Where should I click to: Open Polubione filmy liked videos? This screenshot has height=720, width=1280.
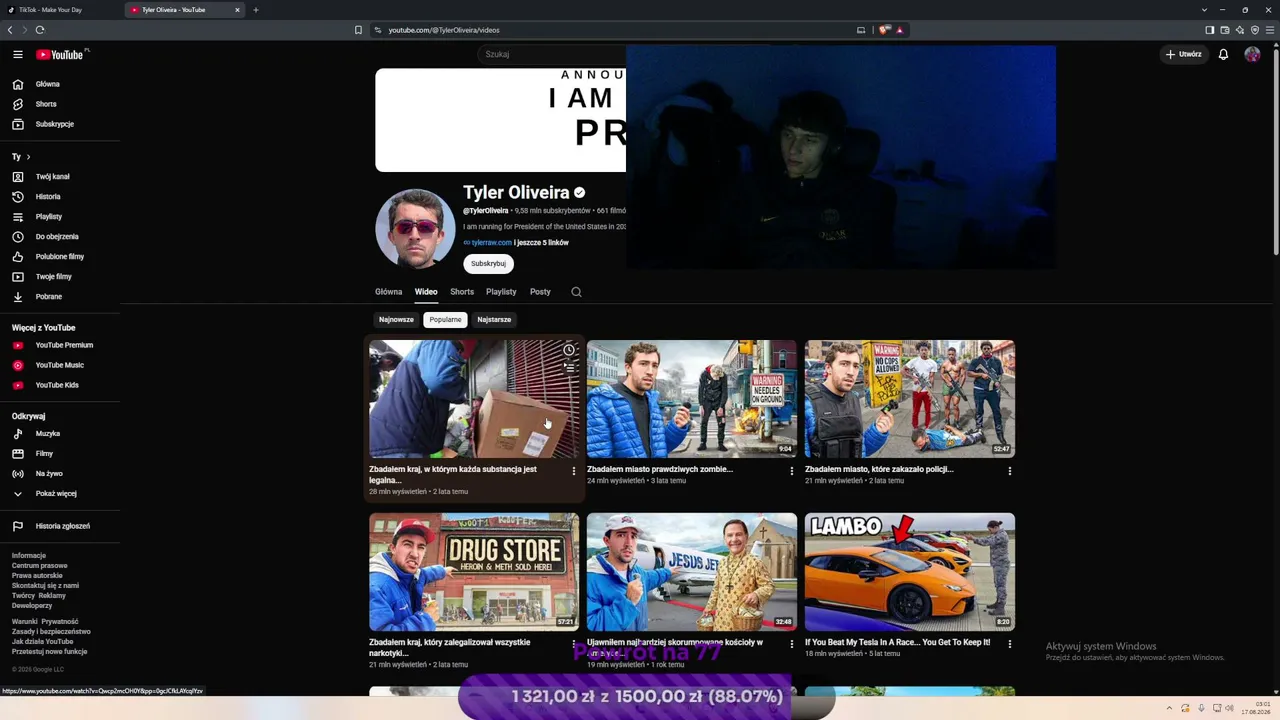click(59, 257)
